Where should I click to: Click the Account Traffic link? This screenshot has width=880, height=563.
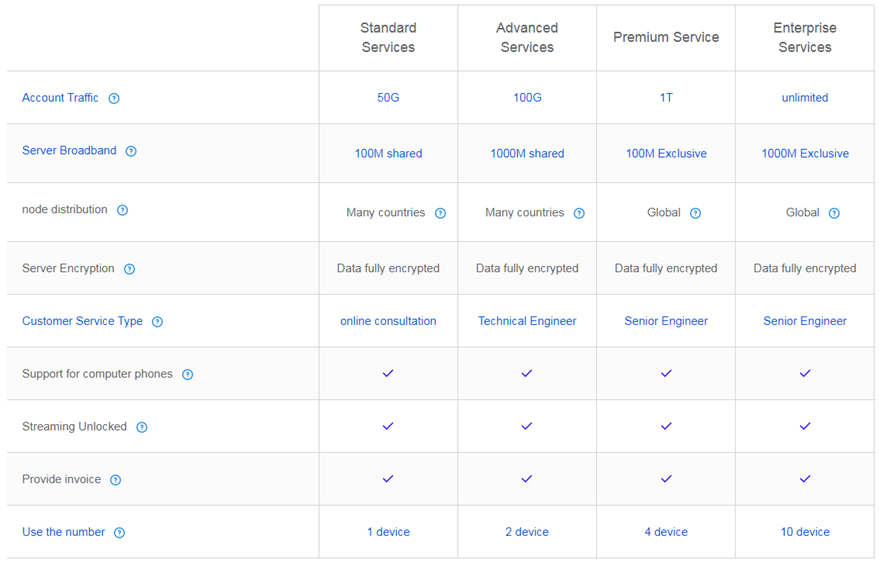pyautogui.click(x=60, y=98)
